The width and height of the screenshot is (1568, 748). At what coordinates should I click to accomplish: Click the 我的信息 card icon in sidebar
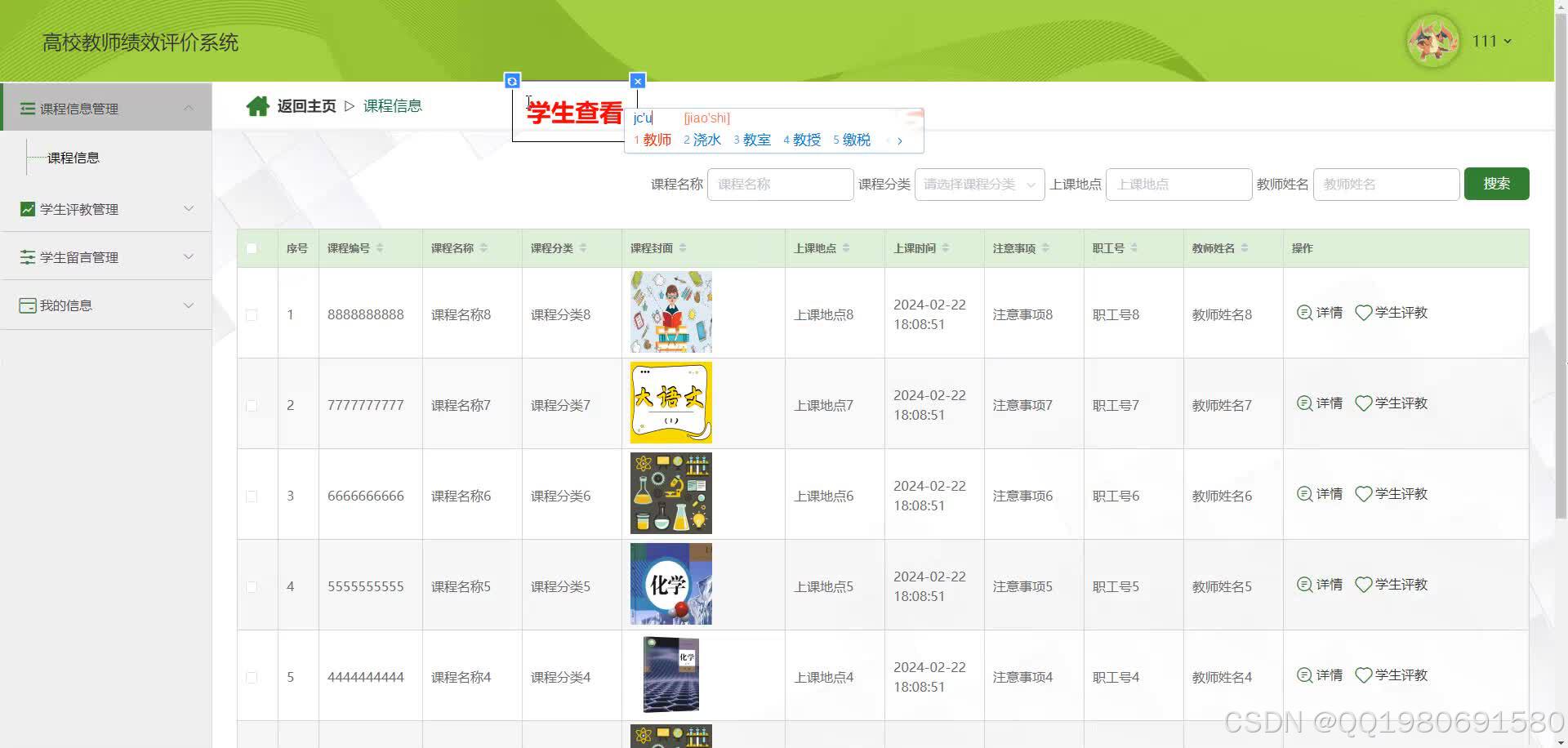(x=27, y=305)
